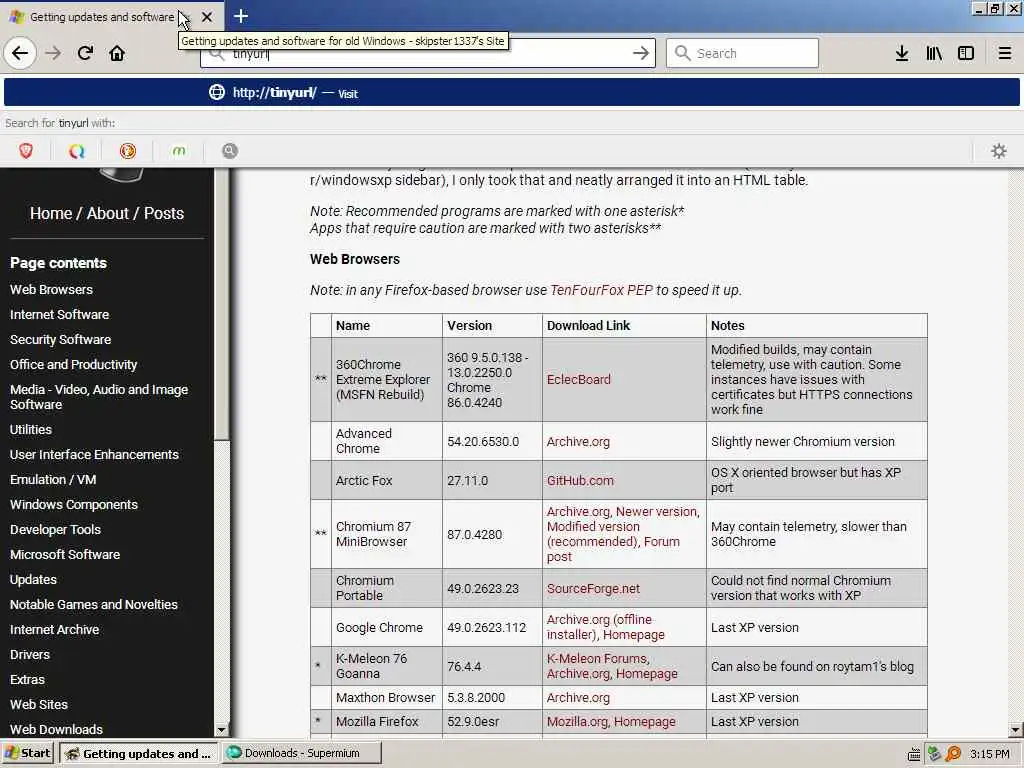This screenshot has width=1024, height=768.
Task: Click the Search input field
Action: tap(743, 53)
